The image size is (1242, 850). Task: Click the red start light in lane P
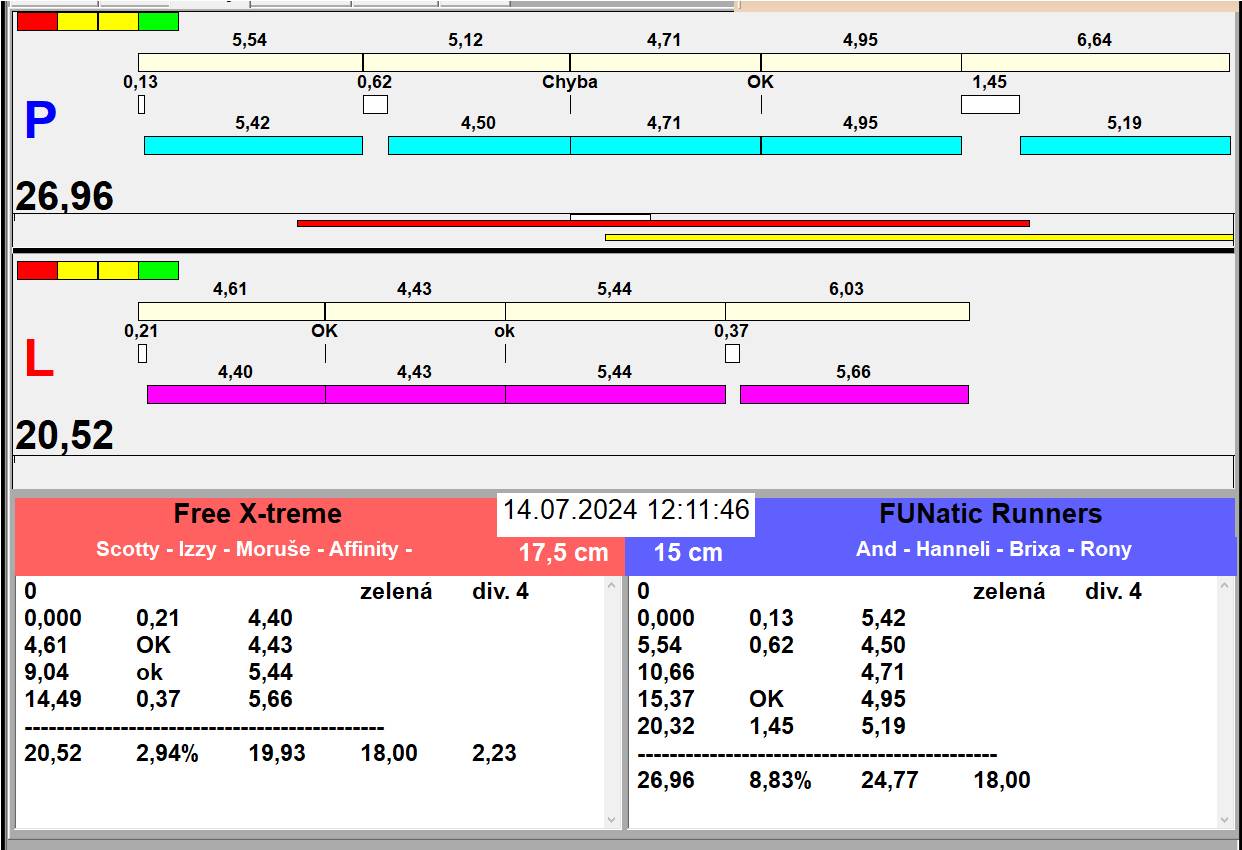[37, 21]
